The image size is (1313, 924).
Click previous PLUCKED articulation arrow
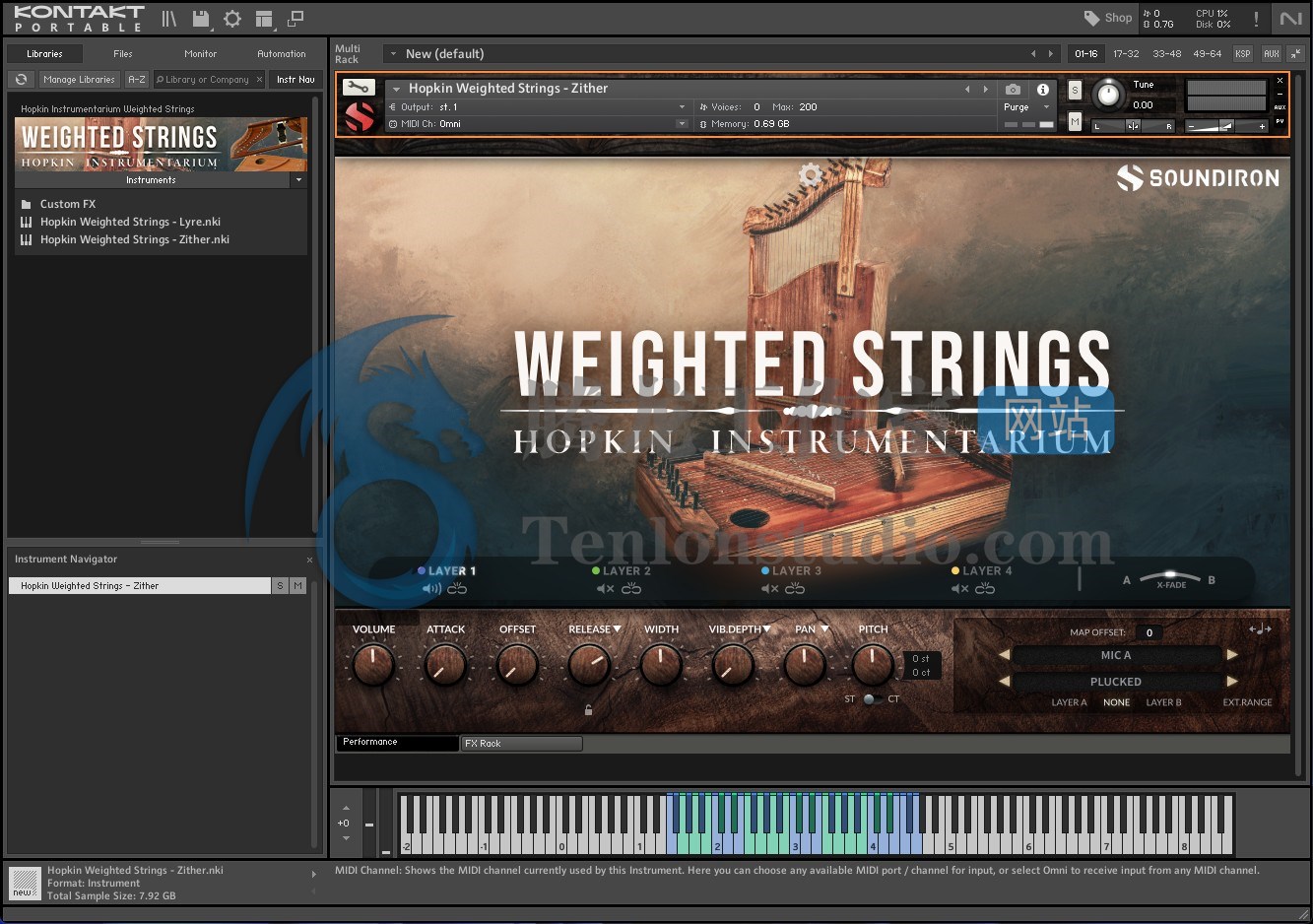coord(1004,682)
